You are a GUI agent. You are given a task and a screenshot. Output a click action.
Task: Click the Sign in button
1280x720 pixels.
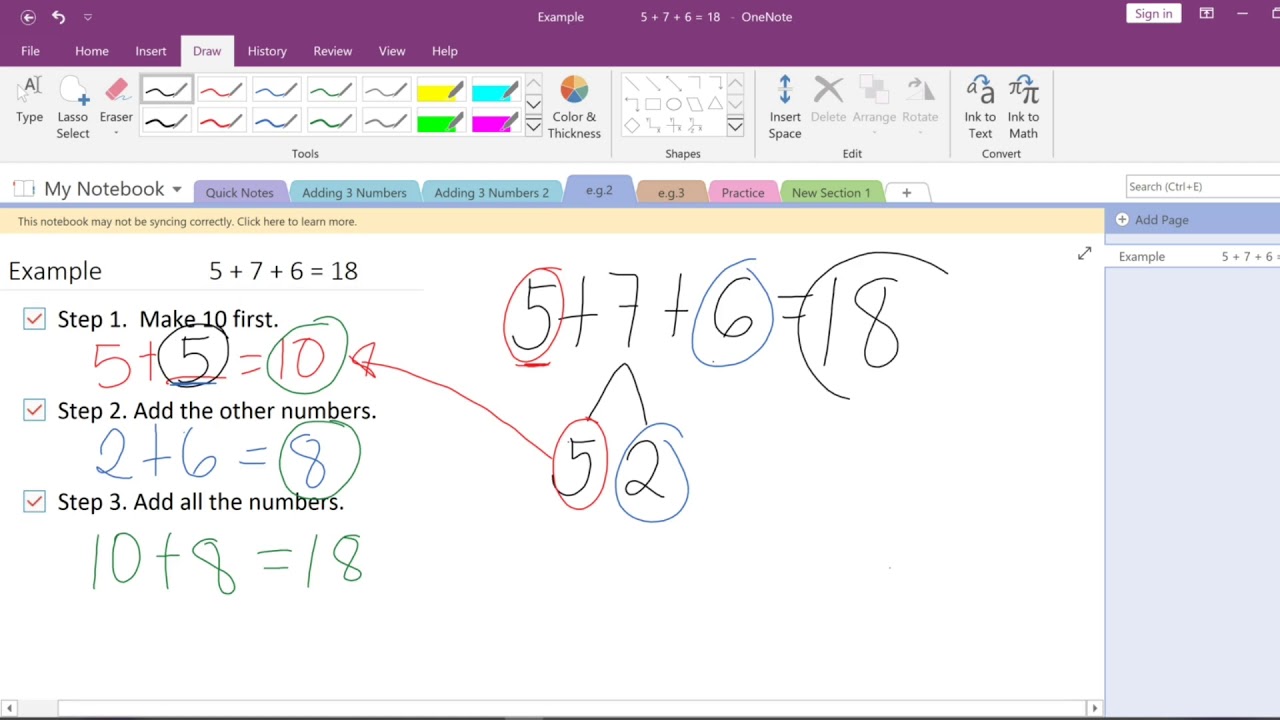1153,14
